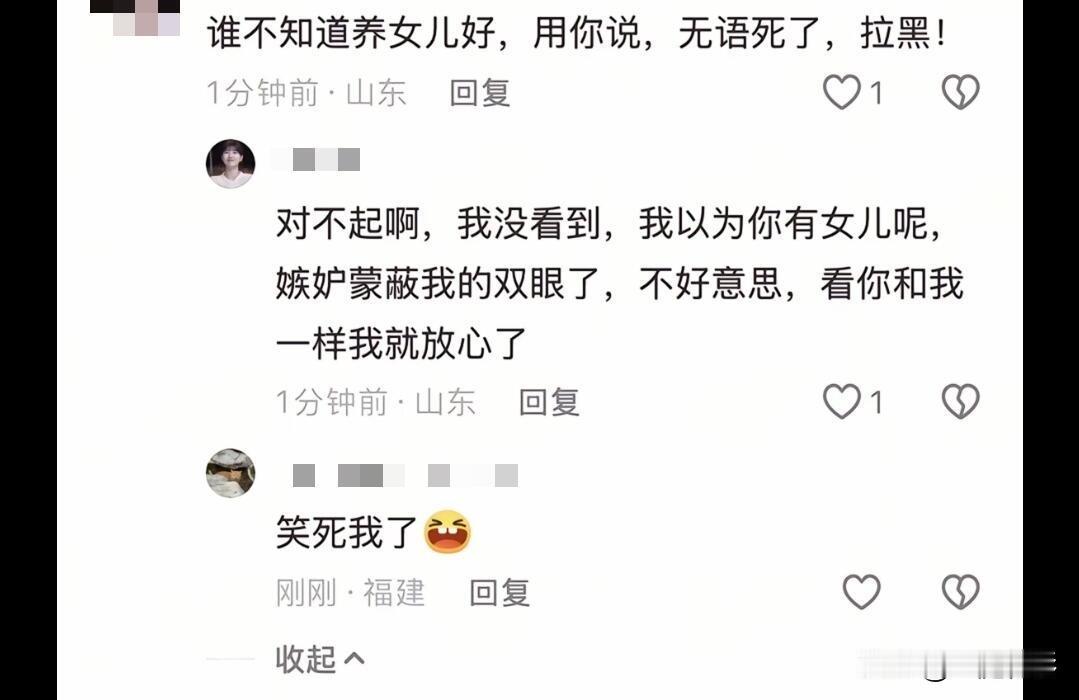This screenshot has width=1079, height=700.
Task: Reply to the 对不起啊 comment
Action: 549,402
